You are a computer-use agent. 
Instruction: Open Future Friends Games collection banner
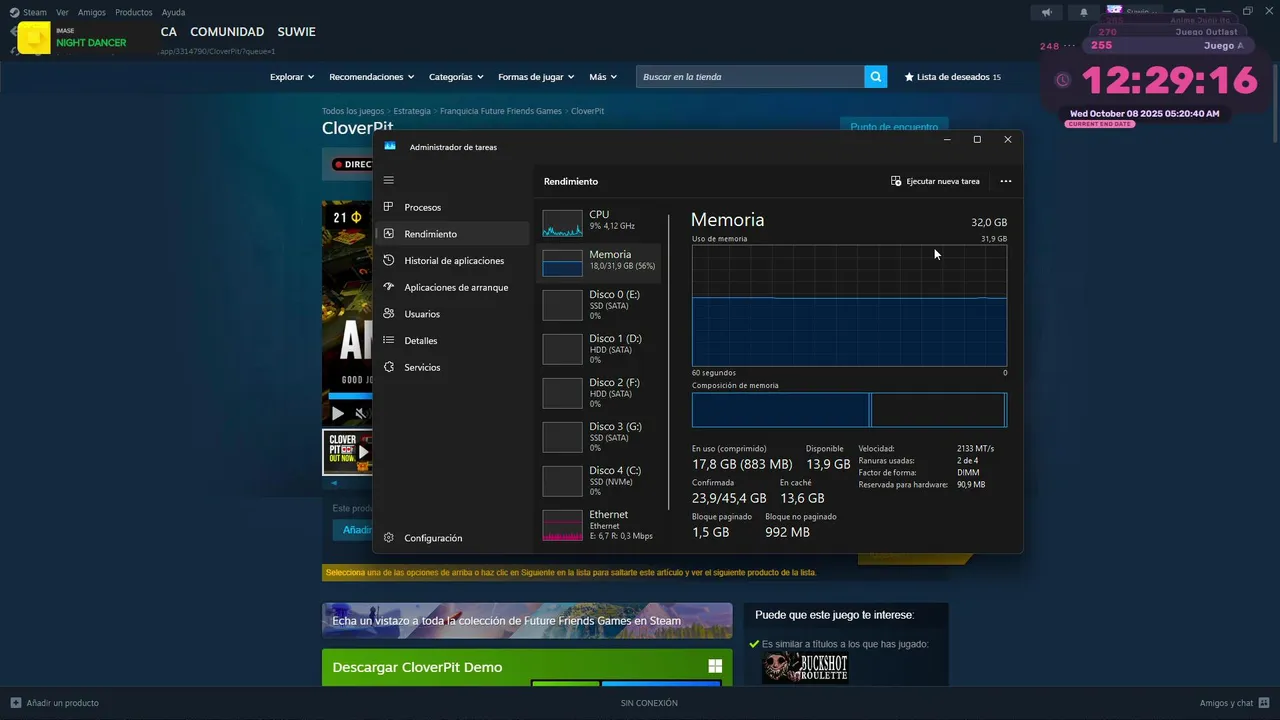click(x=527, y=620)
